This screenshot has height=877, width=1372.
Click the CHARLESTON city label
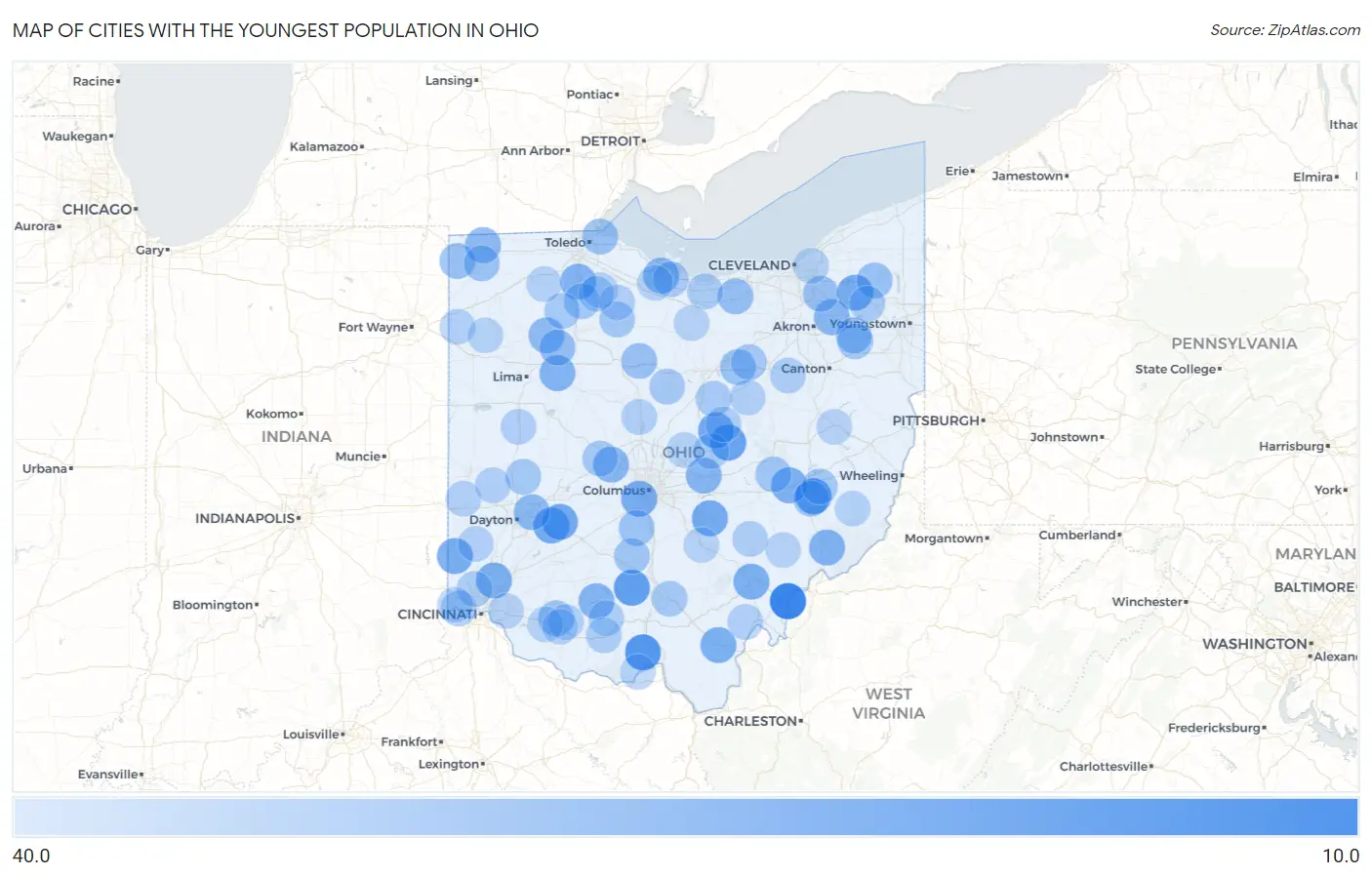750,721
